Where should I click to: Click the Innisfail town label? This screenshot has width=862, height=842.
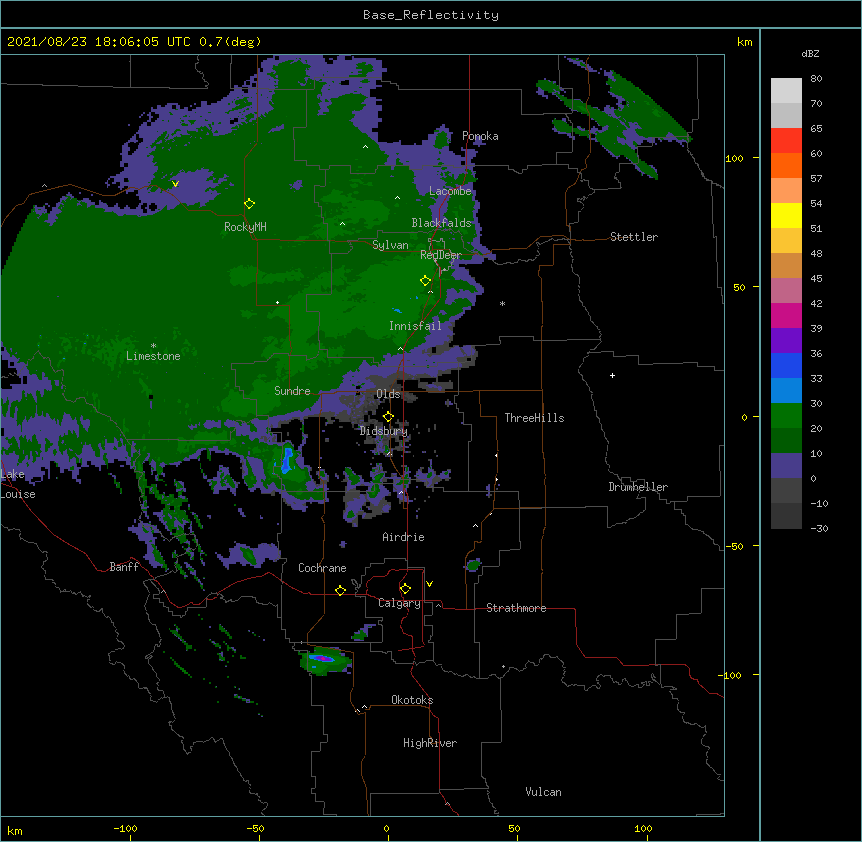tap(415, 326)
